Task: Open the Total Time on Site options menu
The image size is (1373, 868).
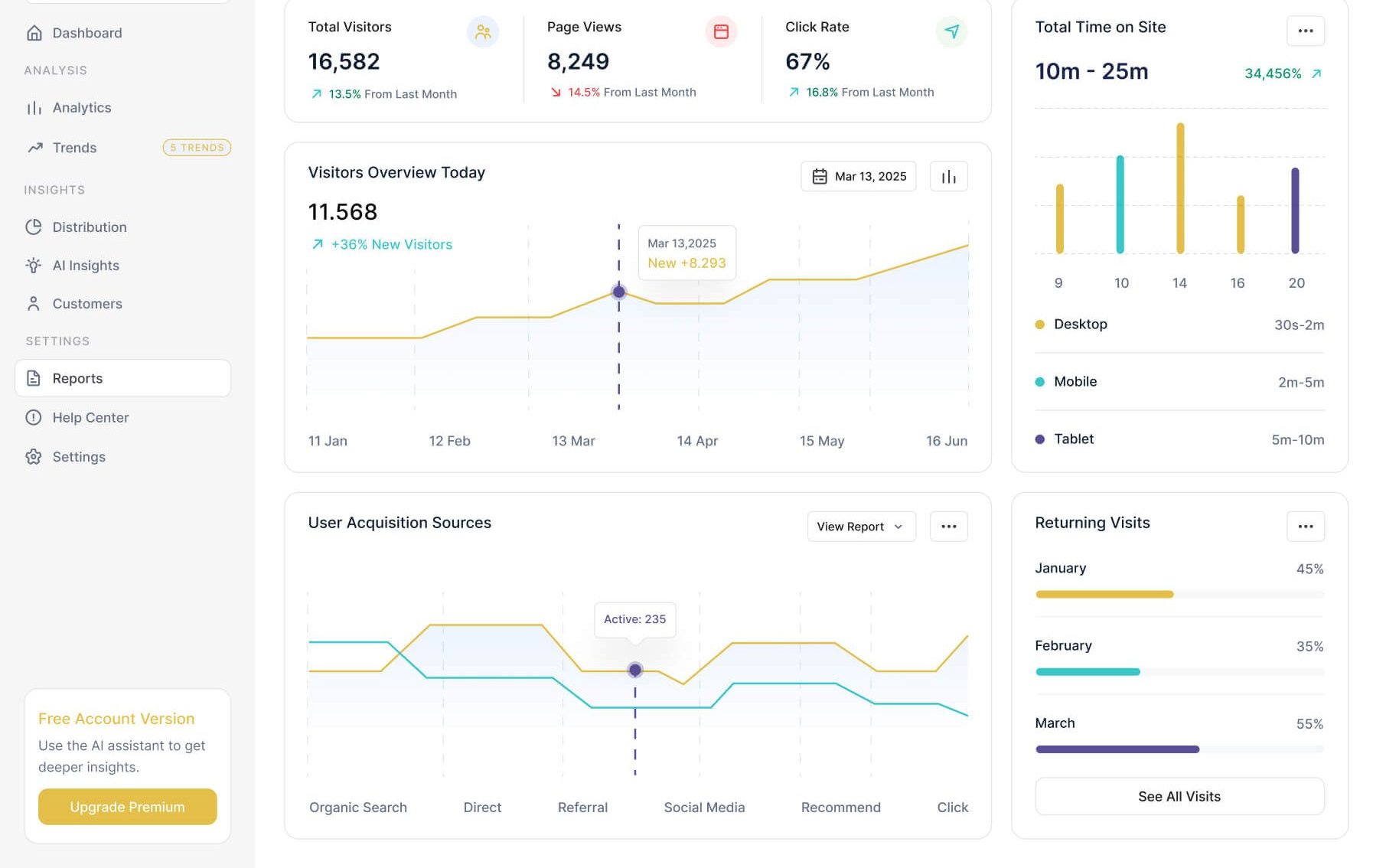Action: coord(1305,31)
